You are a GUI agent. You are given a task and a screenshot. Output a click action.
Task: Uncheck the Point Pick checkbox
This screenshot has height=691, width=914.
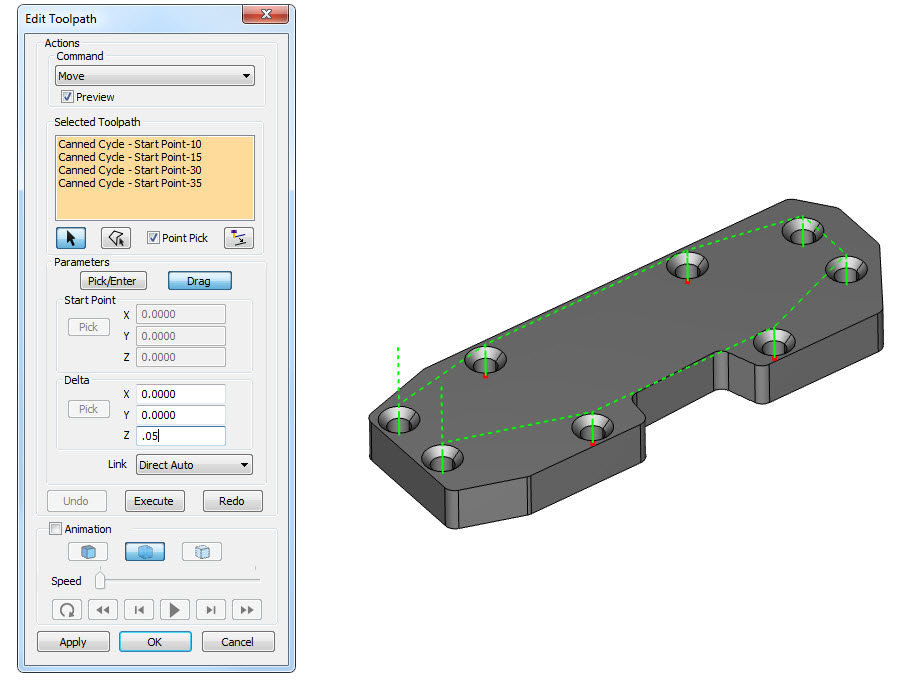(x=153, y=237)
